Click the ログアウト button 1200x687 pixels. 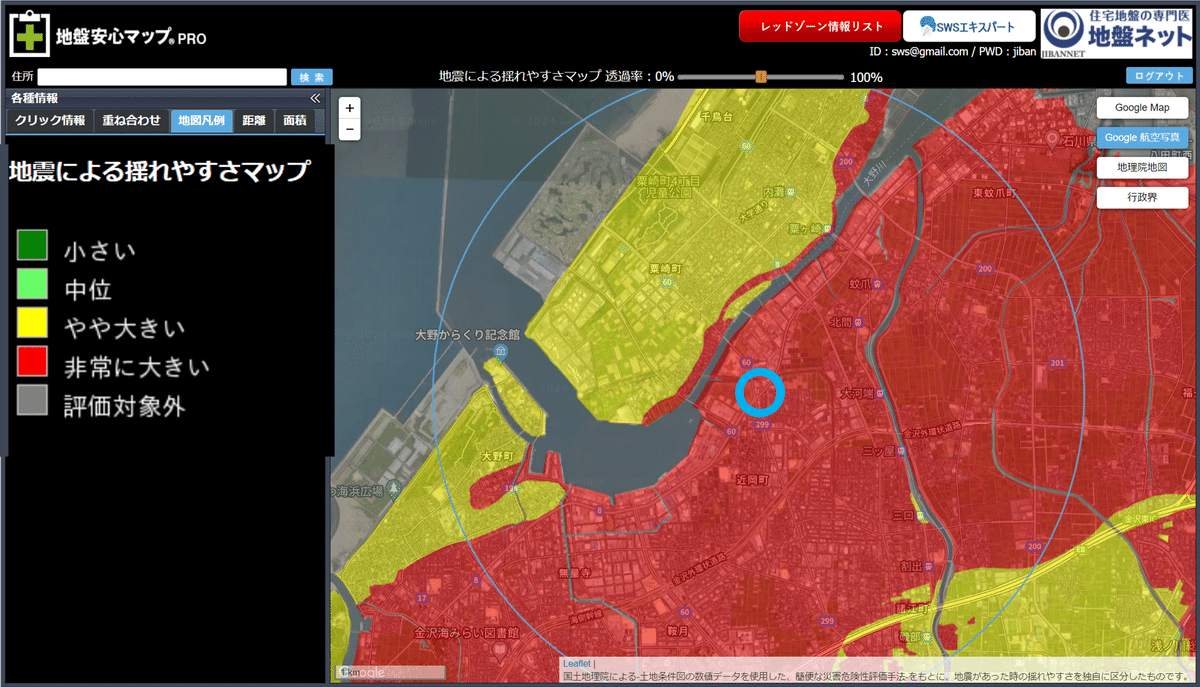1161,75
